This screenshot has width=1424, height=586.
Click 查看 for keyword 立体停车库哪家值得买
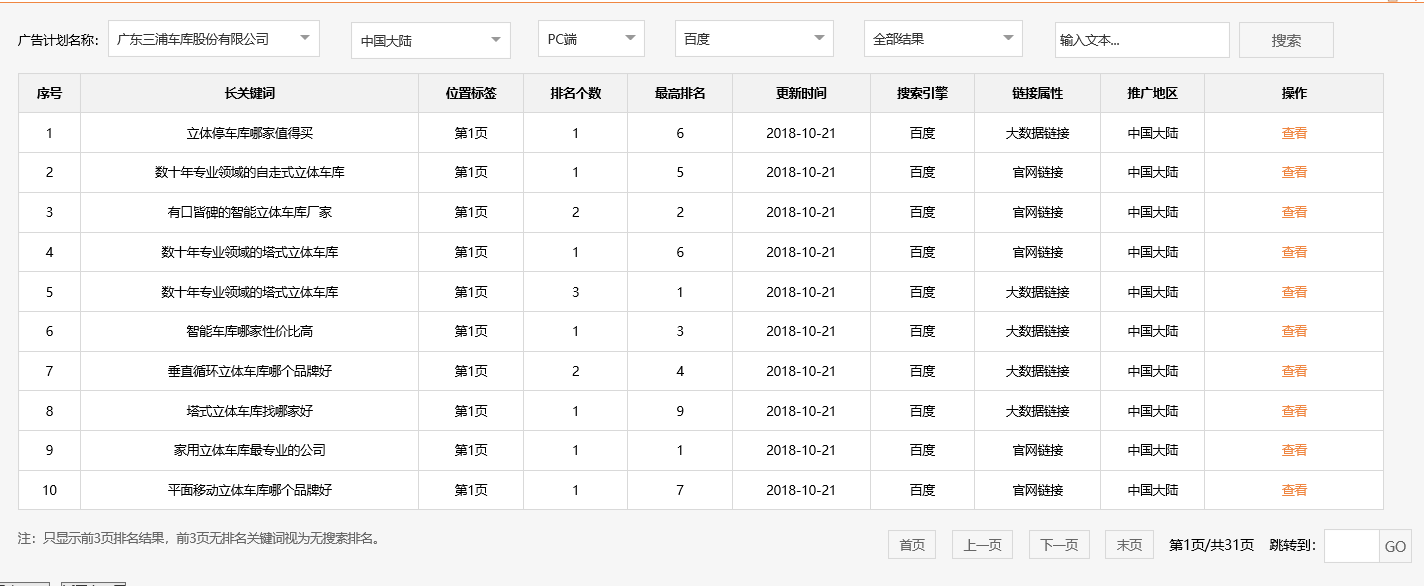[x=1293, y=132]
